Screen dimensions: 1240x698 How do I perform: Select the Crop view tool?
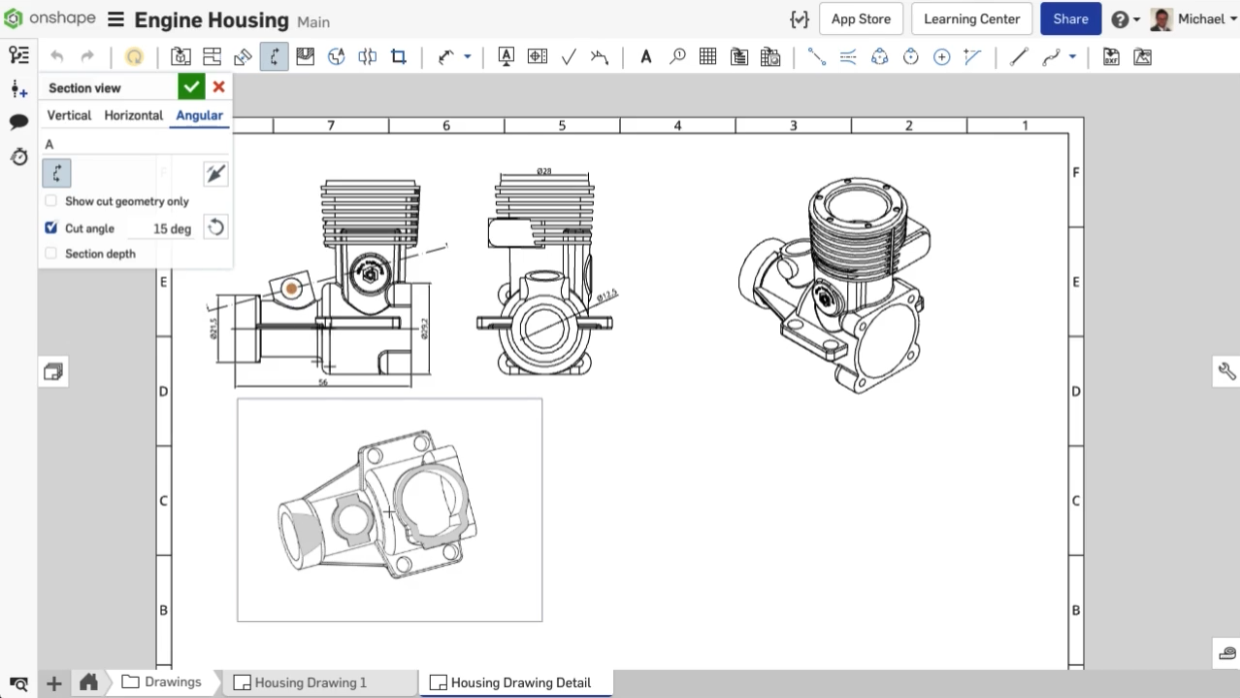click(398, 57)
